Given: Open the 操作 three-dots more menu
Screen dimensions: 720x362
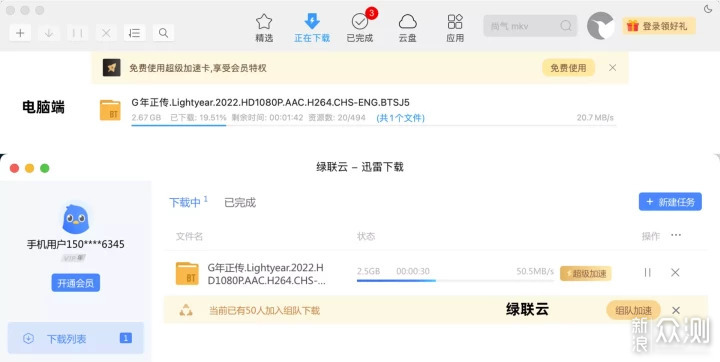Looking at the screenshot, I should [x=676, y=235].
